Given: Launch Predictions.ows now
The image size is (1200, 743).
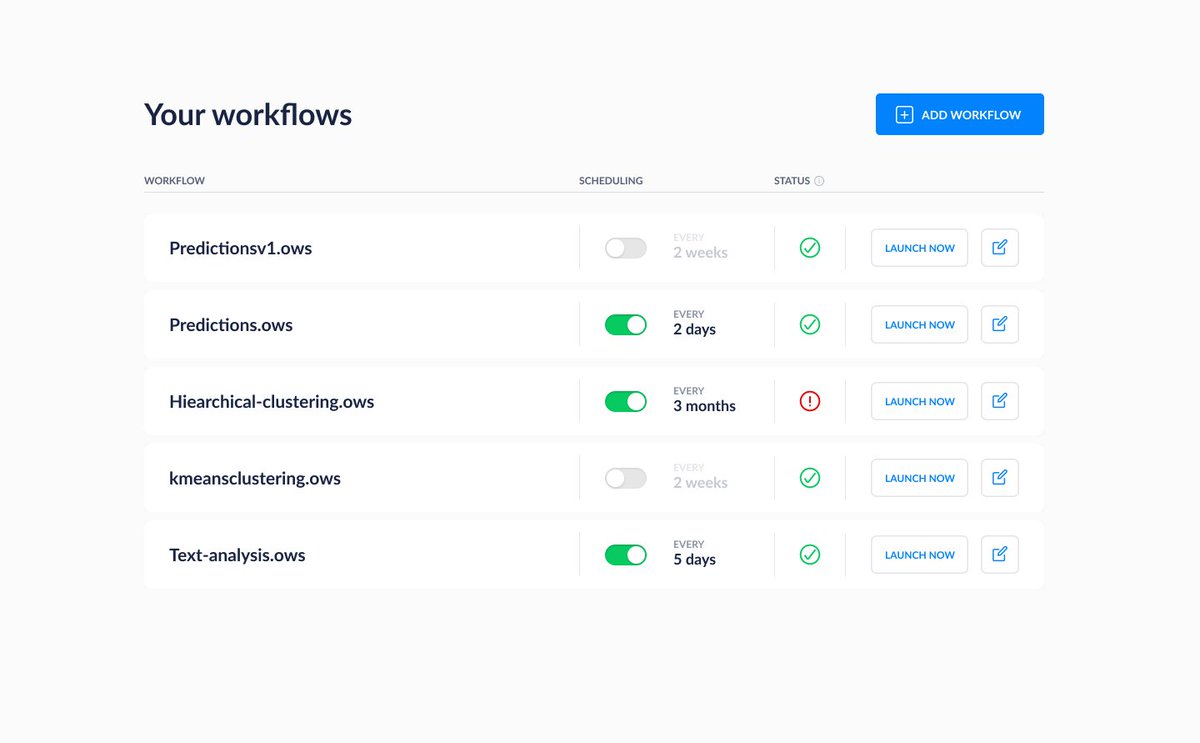Looking at the screenshot, I should pyautogui.click(x=919, y=325).
